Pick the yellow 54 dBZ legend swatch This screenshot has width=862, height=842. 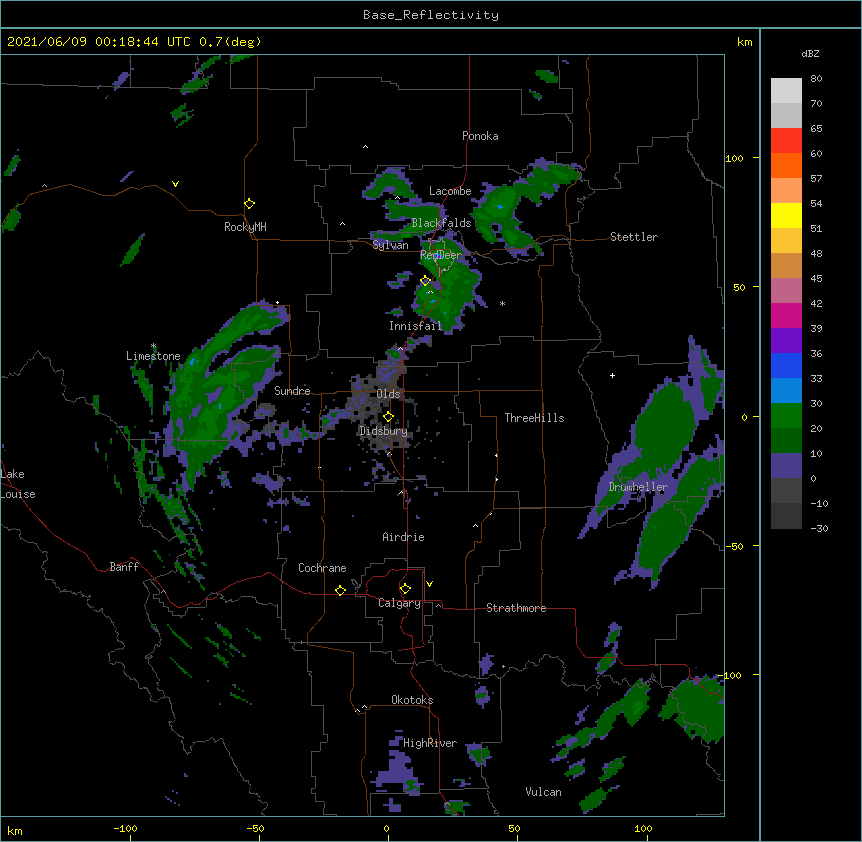786,216
